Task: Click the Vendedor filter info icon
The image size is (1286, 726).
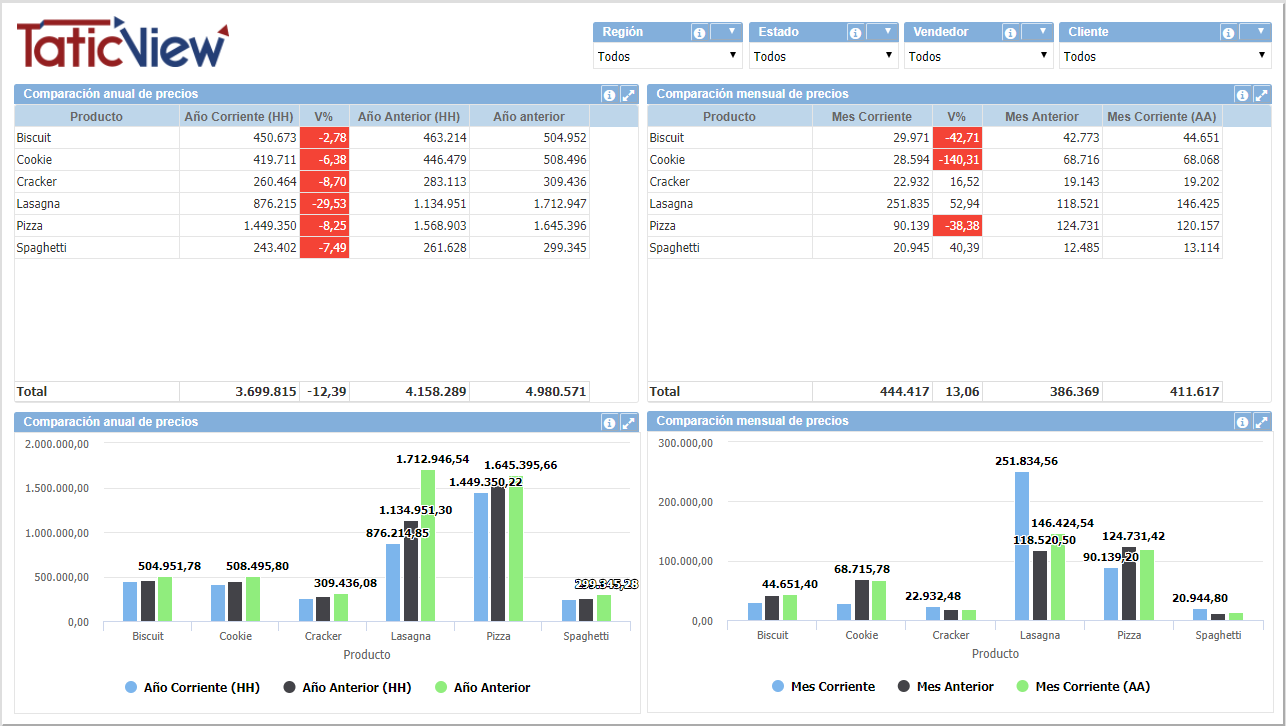Action: pyautogui.click(x=1010, y=33)
